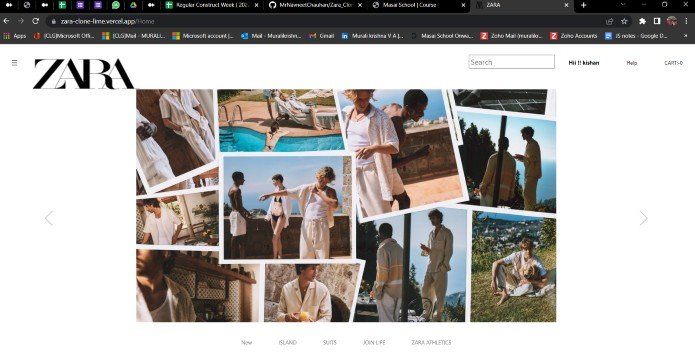
Task: Switch to the Masai School Course tab
Action: pos(419,5)
